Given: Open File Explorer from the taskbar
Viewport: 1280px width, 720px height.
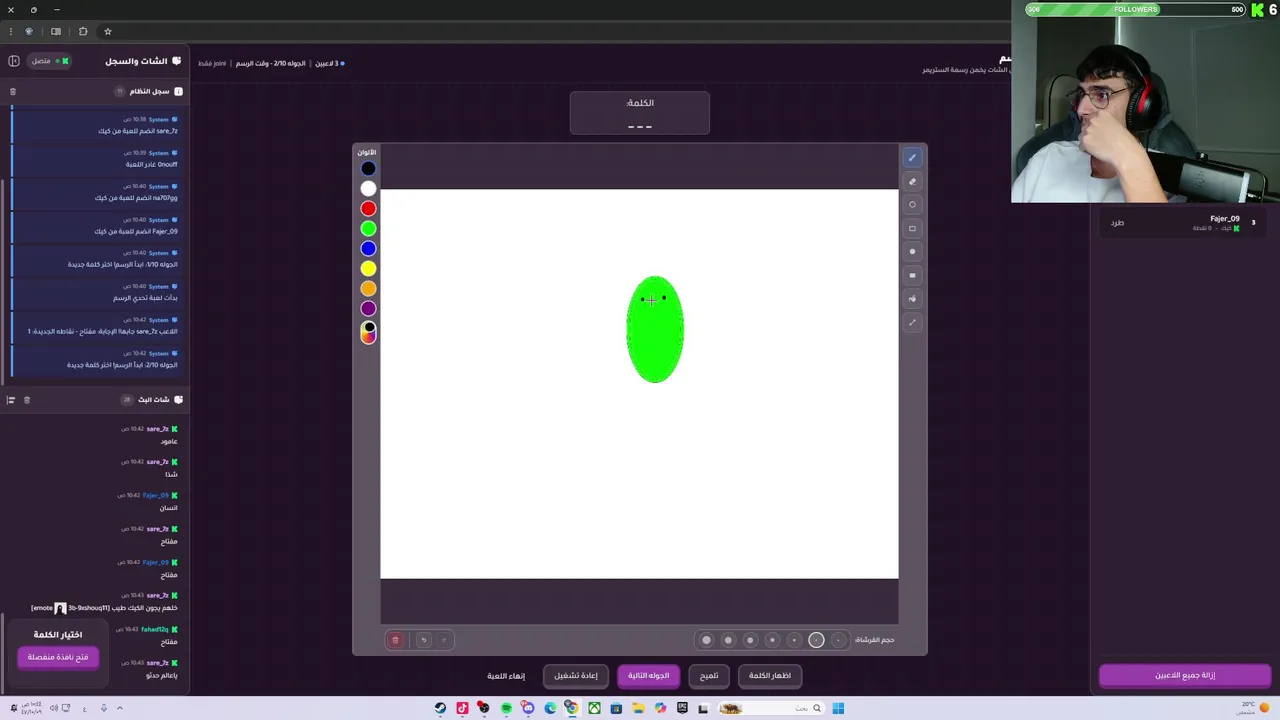Looking at the screenshot, I should [638, 708].
